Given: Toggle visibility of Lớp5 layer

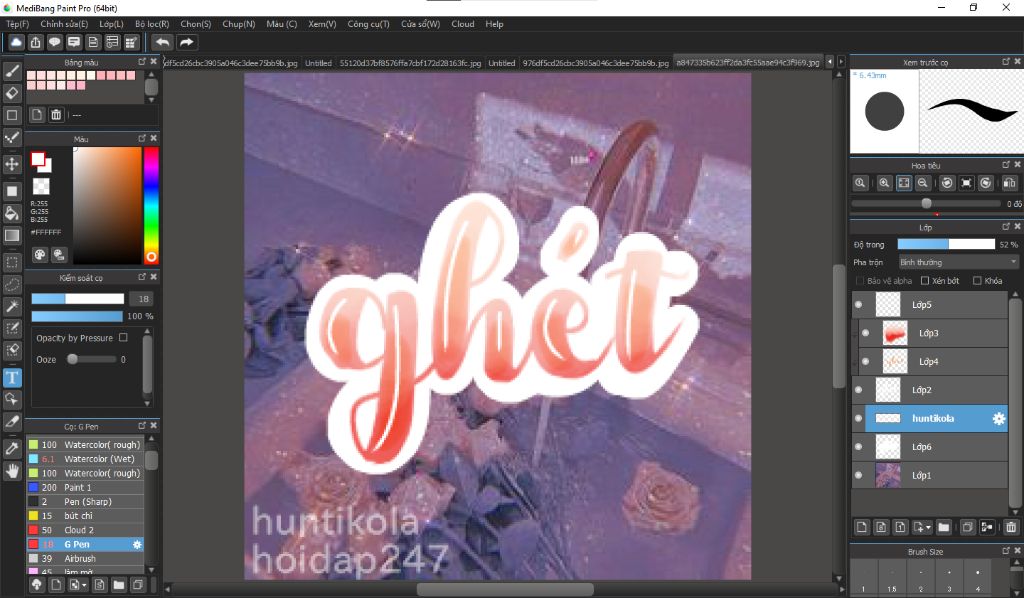Looking at the screenshot, I should click(859, 305).
